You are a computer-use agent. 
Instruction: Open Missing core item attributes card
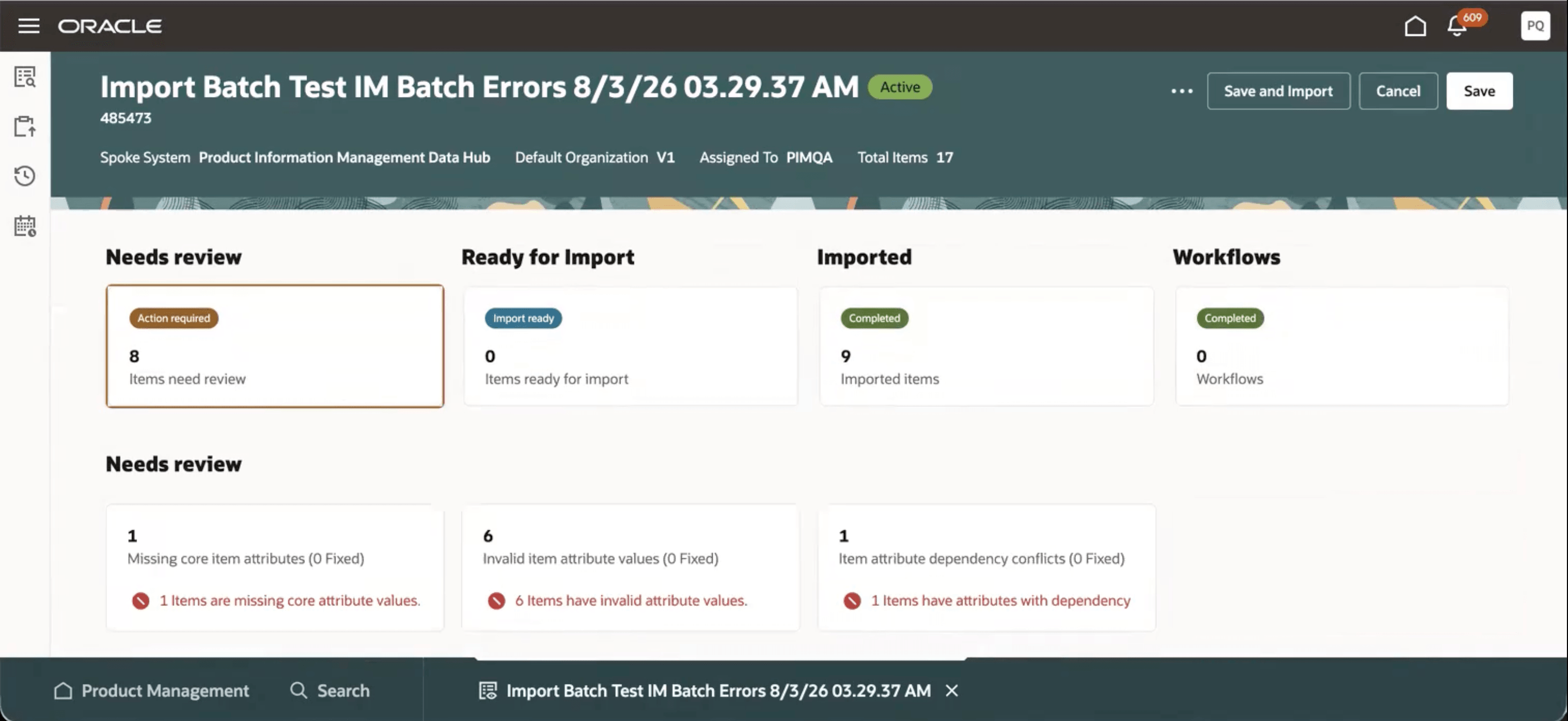[274, 567]
